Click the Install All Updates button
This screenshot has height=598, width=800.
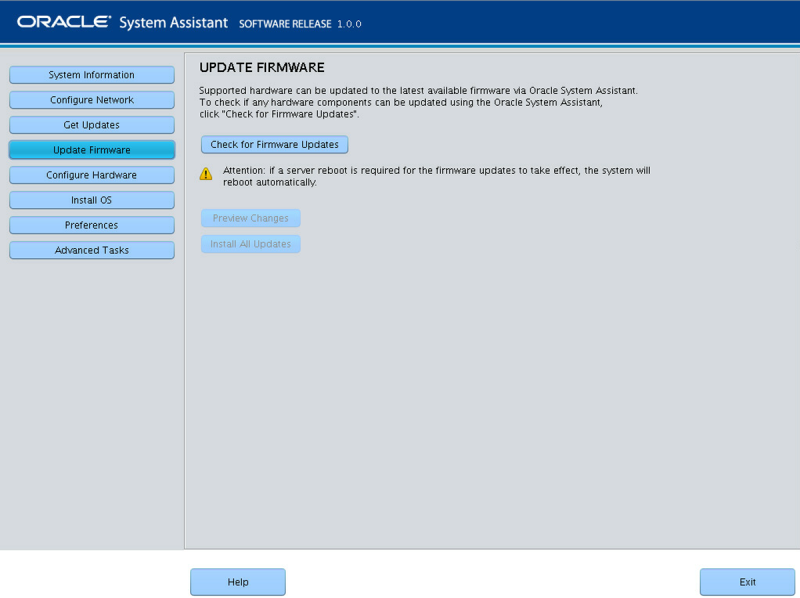pyautogui.click(x=250, y=243)
